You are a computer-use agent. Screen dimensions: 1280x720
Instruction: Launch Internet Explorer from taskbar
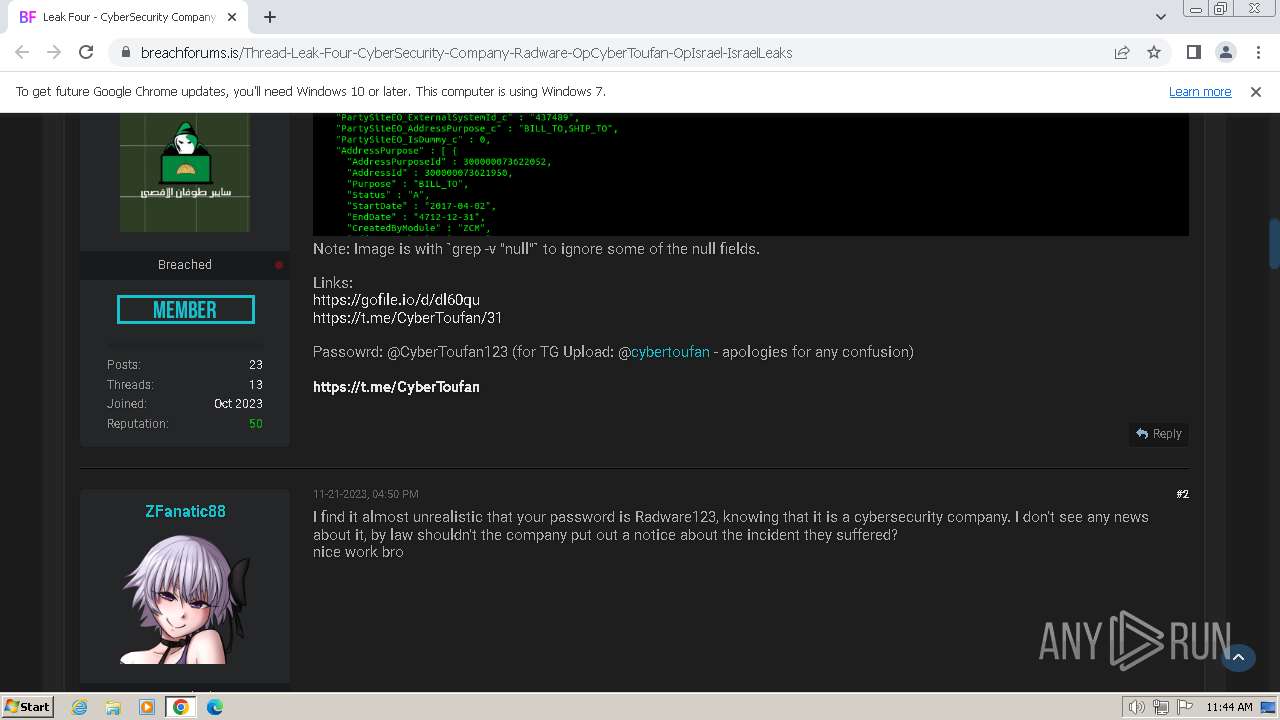(x=80, y=707)
